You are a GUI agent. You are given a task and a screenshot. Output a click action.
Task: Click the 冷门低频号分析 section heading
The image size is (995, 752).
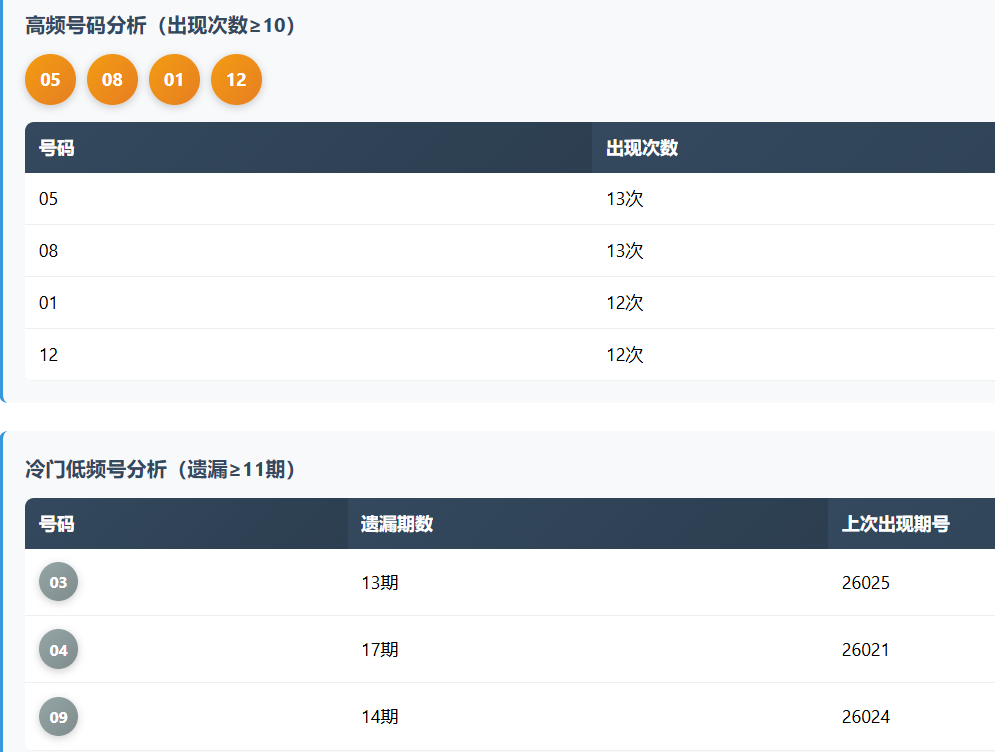(x=161, y=469)
